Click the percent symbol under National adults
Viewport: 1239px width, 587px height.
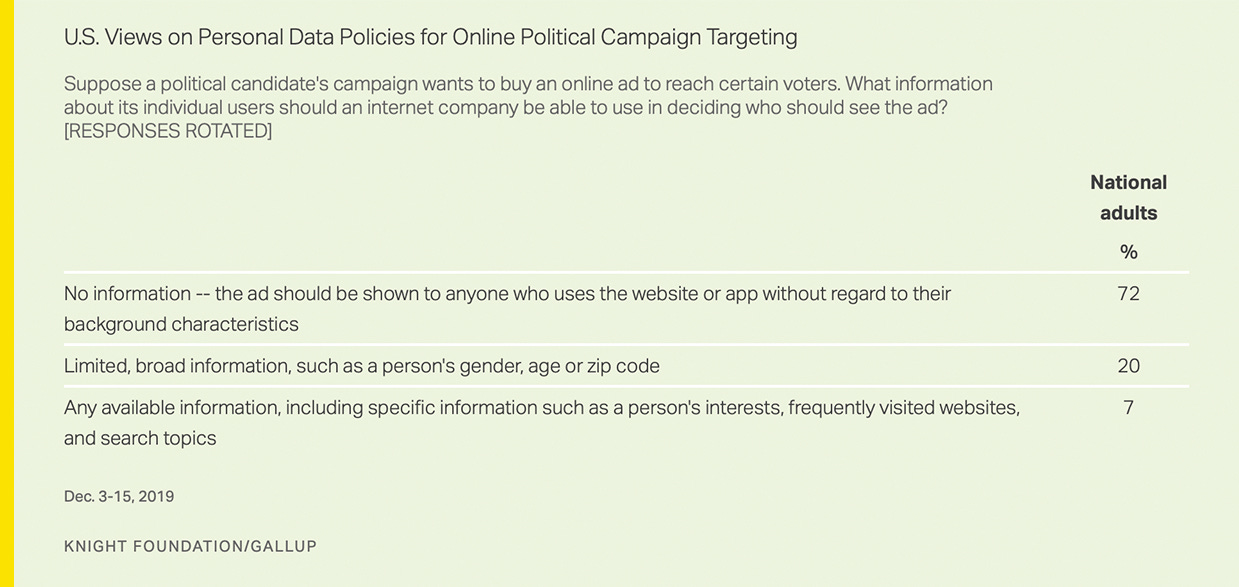[x=1129, y=252]
